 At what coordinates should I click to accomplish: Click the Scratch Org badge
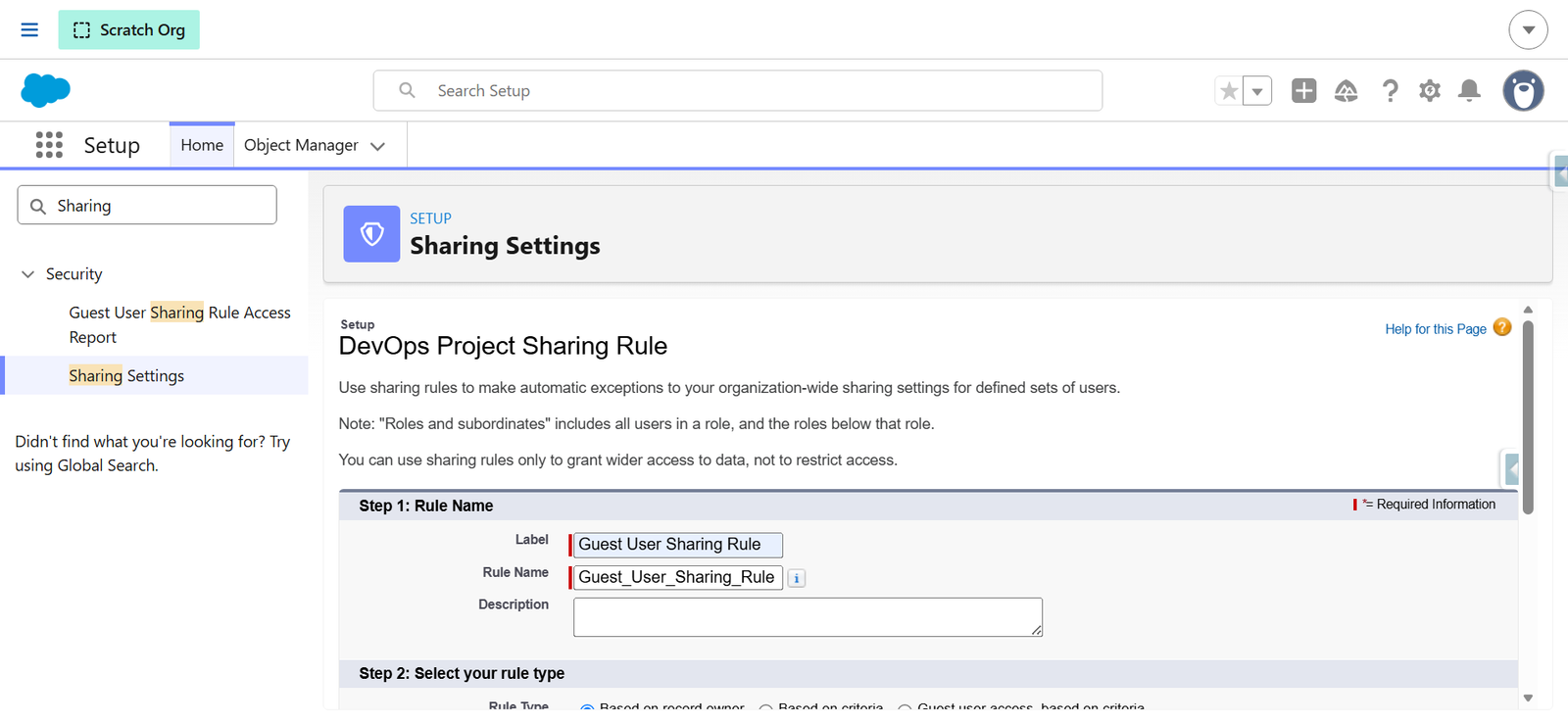128,29
